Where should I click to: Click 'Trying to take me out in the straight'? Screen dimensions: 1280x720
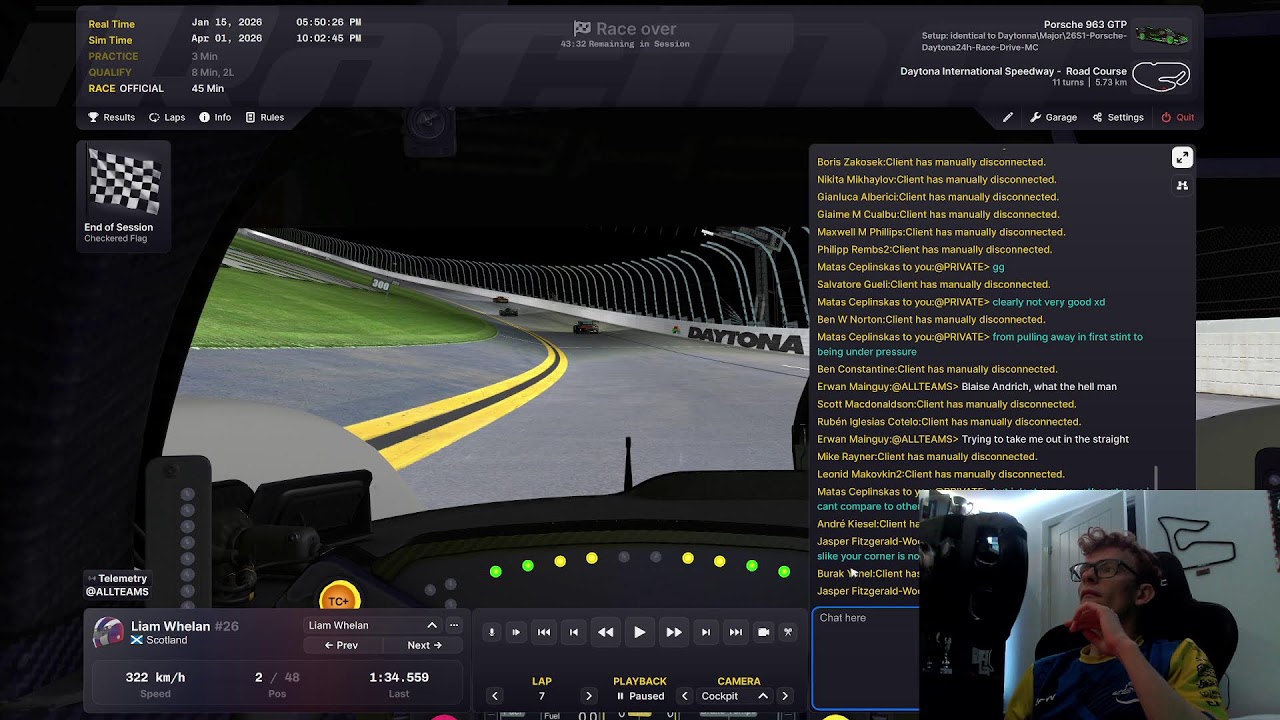(1044, 439)
